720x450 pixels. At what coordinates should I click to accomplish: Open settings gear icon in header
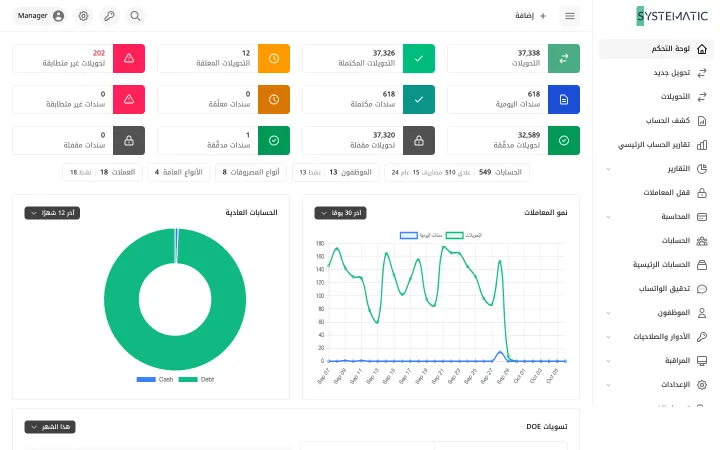click(x=83, y=16)
